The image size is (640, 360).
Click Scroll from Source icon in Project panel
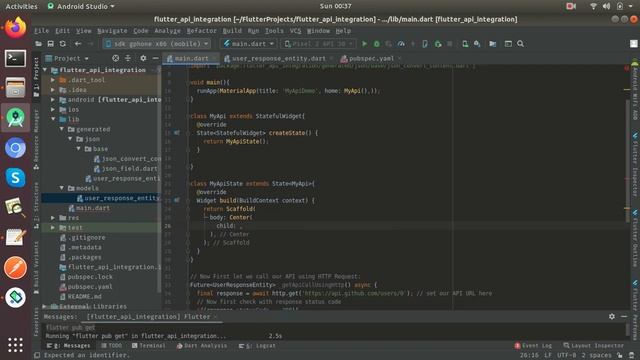tap(116, 58)
